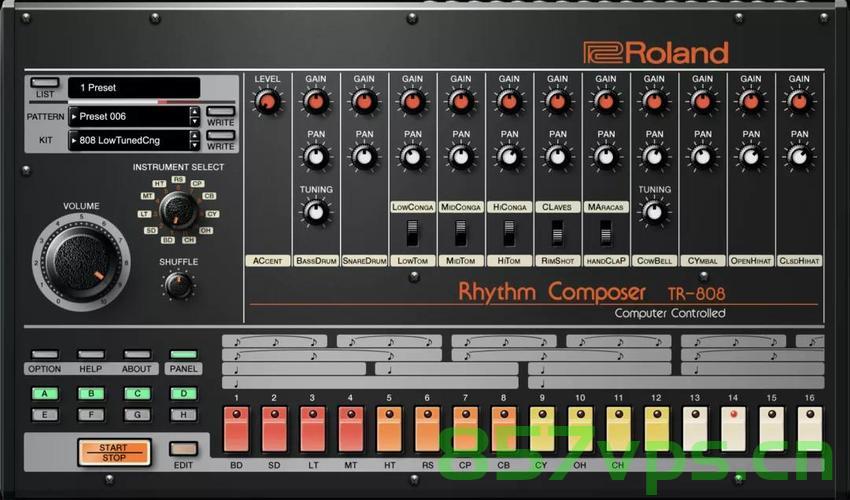This screenshot has width=850, height=500.
Task: Adjust the ACcent LEVEL knob
Action: click(x=267, y=101)
